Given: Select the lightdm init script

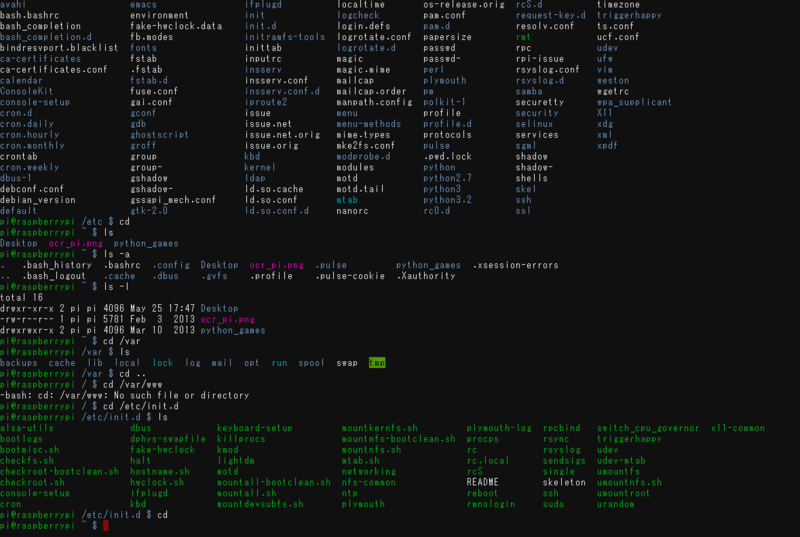Looking at the screenshot, I should tap(236, 461).
